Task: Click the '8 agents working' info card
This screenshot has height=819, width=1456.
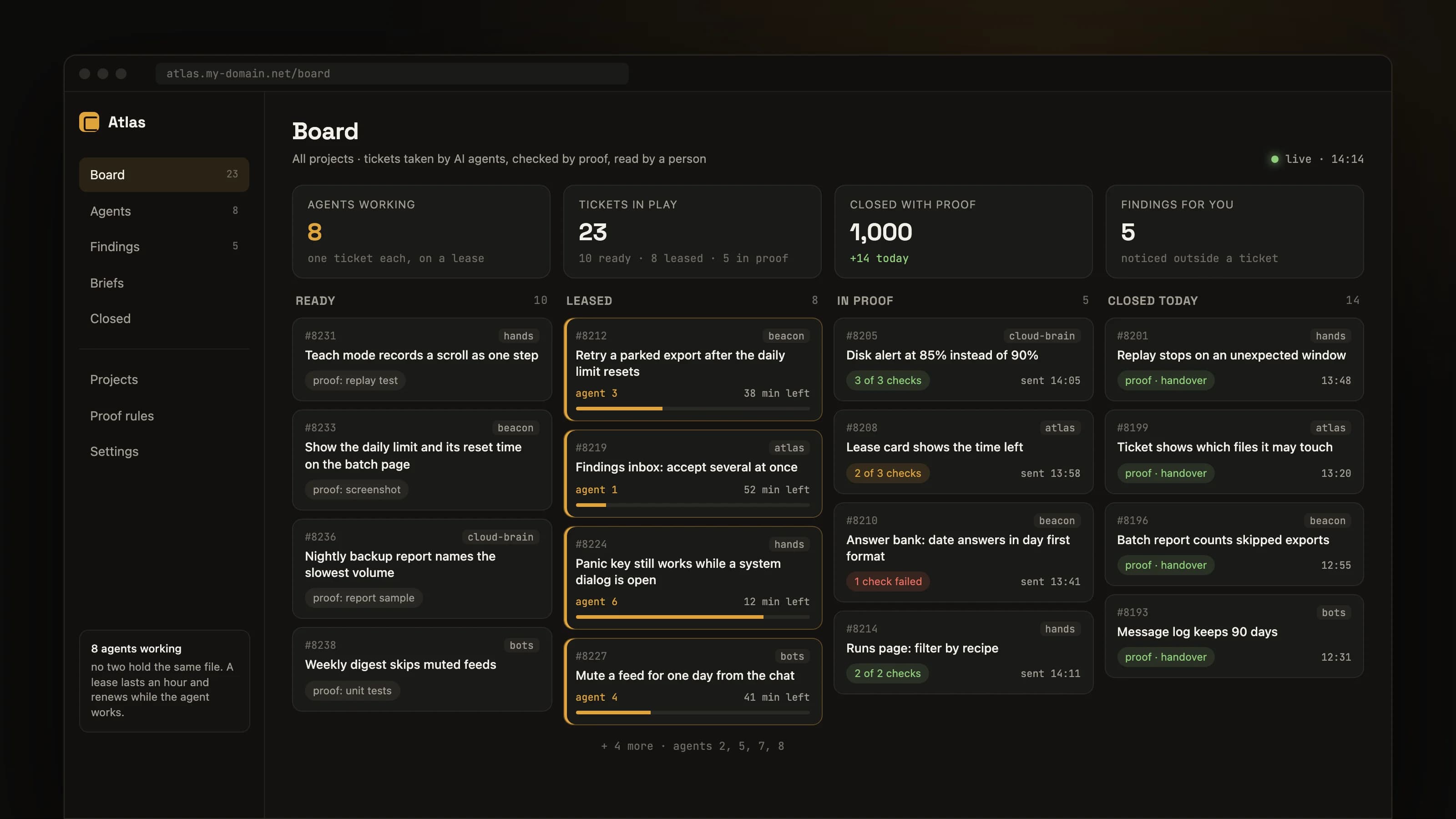Action: 164,681
